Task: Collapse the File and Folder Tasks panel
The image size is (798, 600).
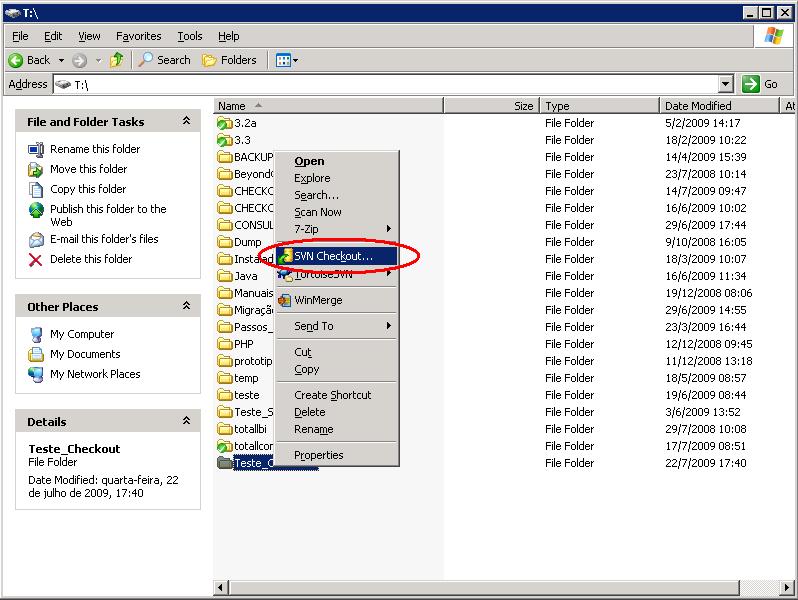Action: click(x=186, y=121)
